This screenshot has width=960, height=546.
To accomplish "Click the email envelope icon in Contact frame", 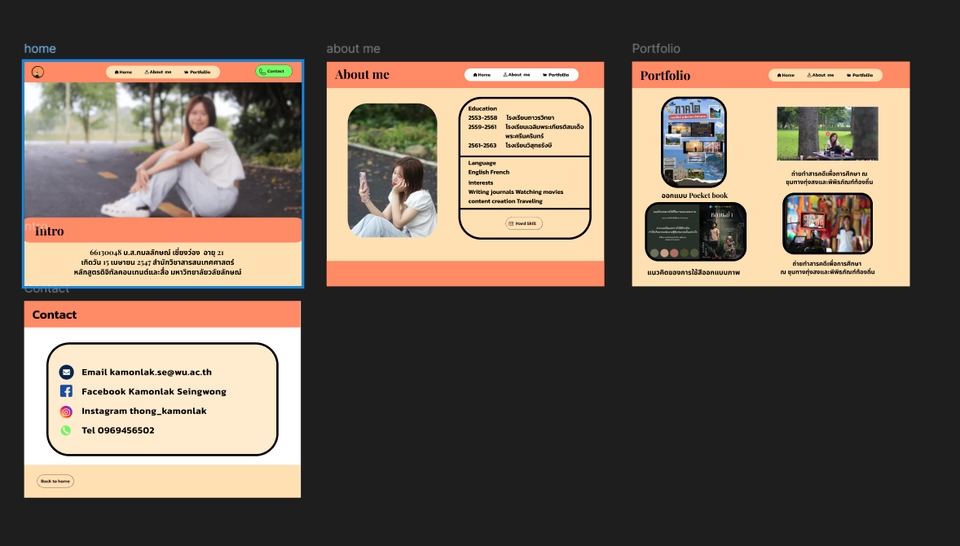I will pyautogui.click(x=66, y=372).
